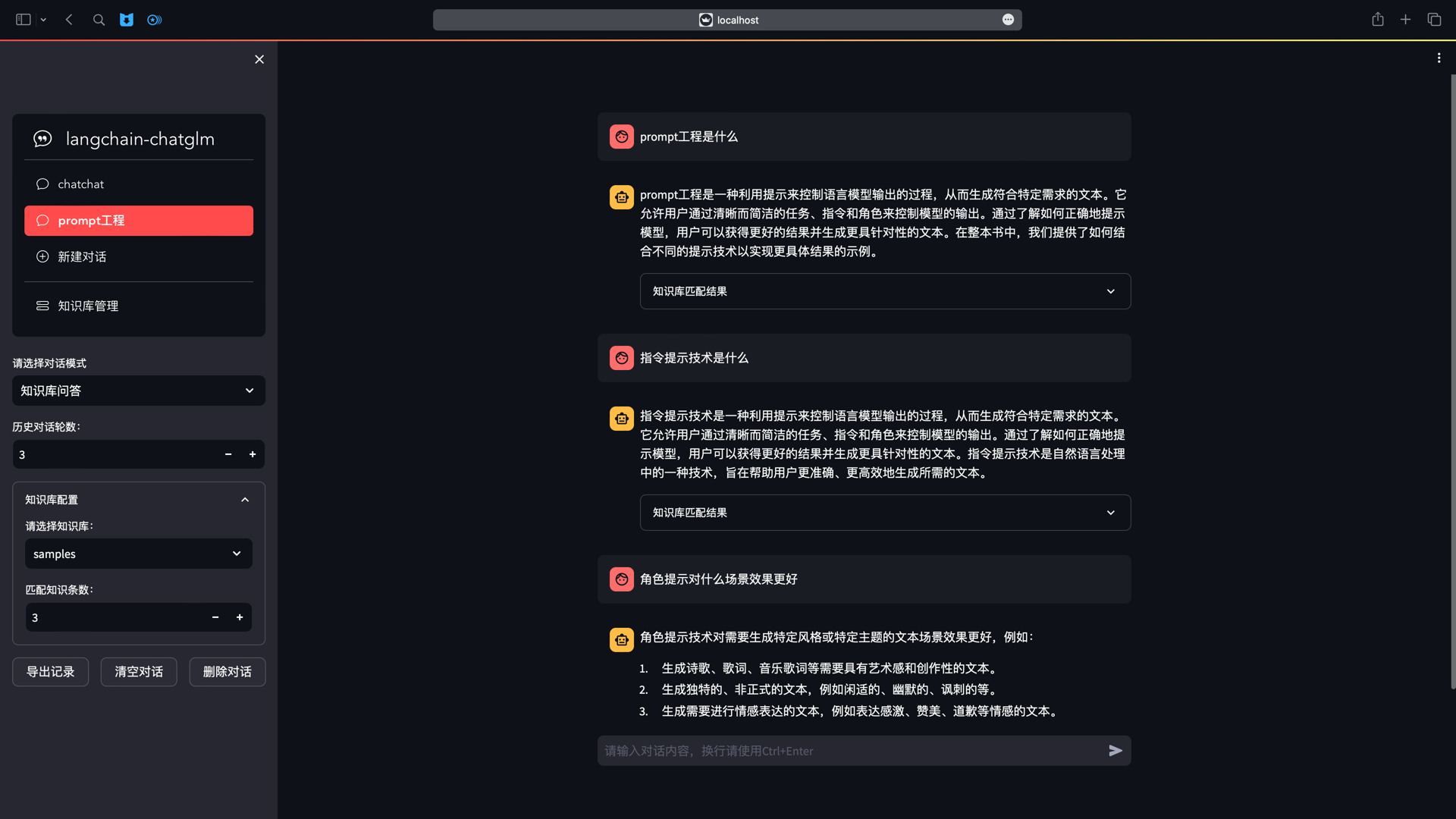Click the 导出记录 button
Image resolution: width=1456 pixels, height=819 pixels.
50,672
